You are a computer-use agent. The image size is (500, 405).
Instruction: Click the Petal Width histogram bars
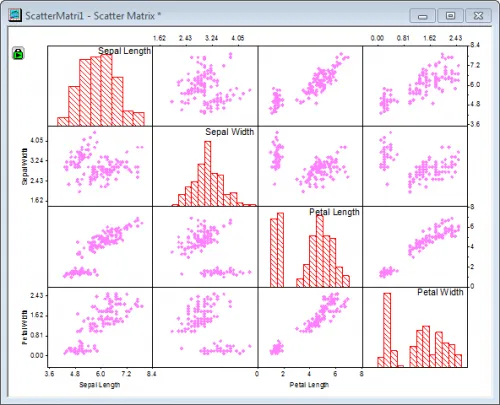[x=419, y=330]
